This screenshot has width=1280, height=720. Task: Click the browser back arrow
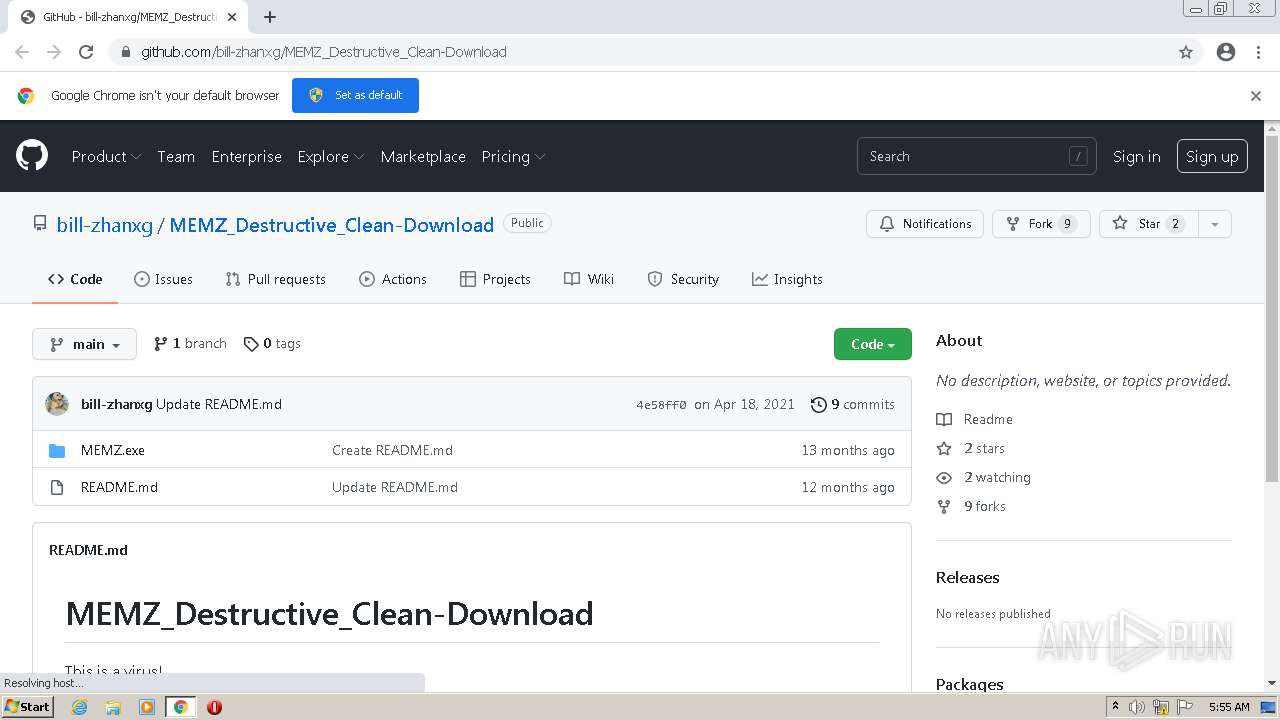[x=22, y=52]
